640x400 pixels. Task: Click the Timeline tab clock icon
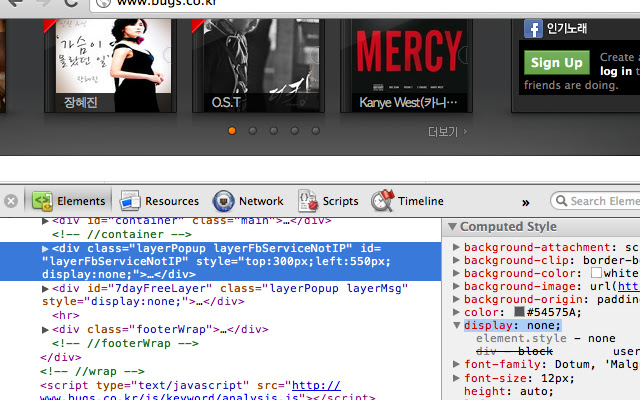[x=383, y=200]
